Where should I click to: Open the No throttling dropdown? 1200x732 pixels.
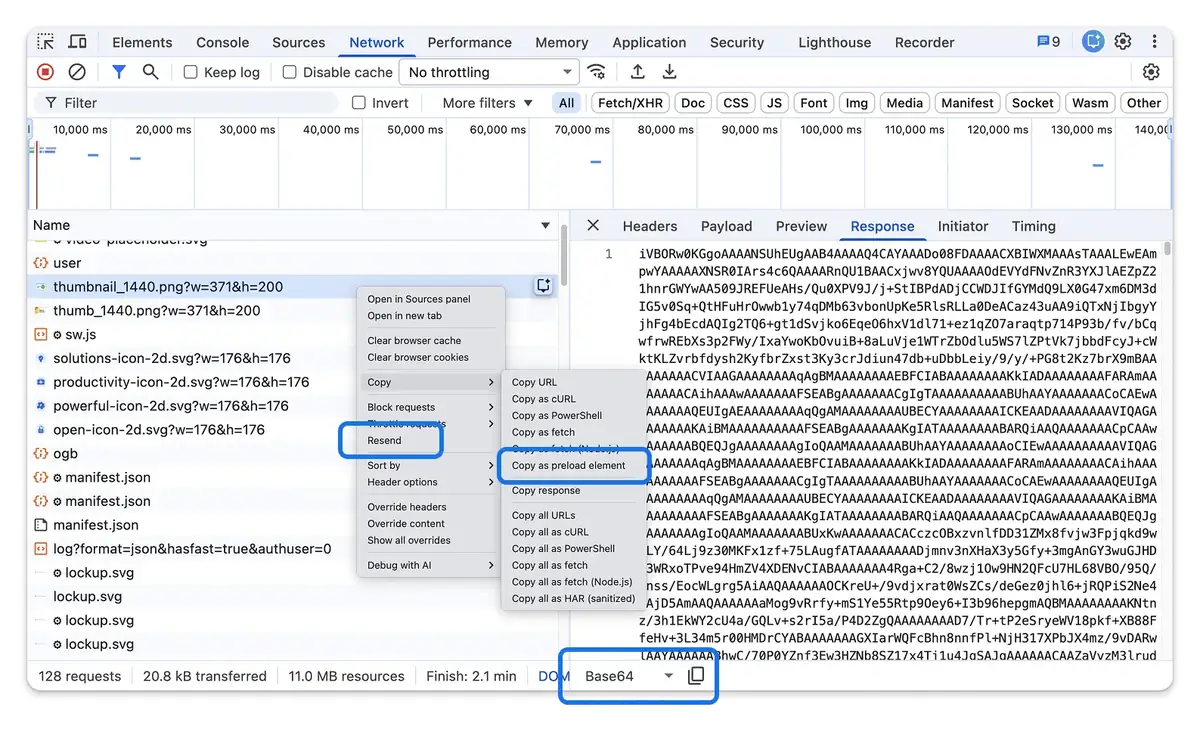click(x=489, y=72)
